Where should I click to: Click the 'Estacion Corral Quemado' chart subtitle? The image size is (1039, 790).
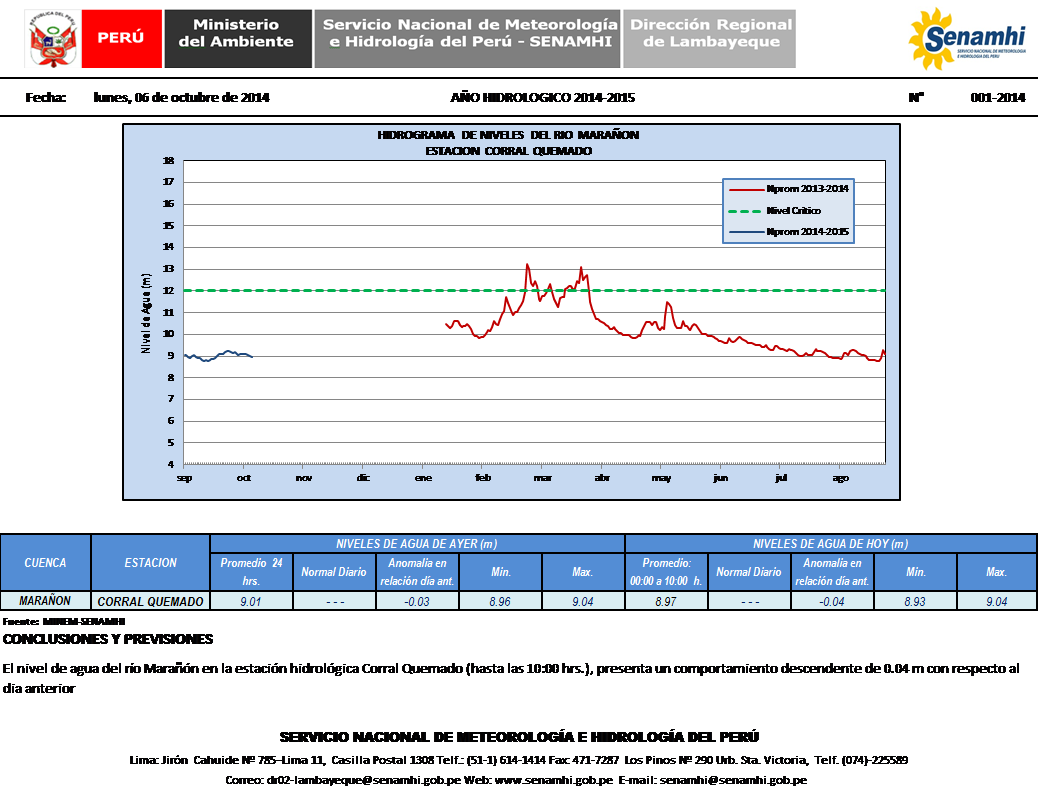[x=508, y=151]
